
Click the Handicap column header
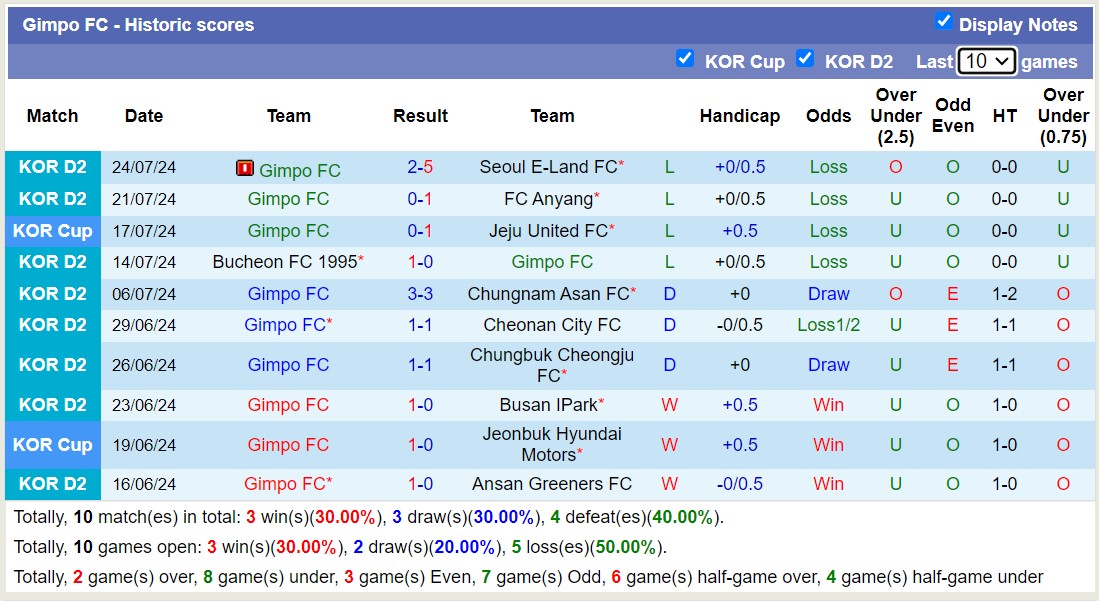(x=740, y=116)
